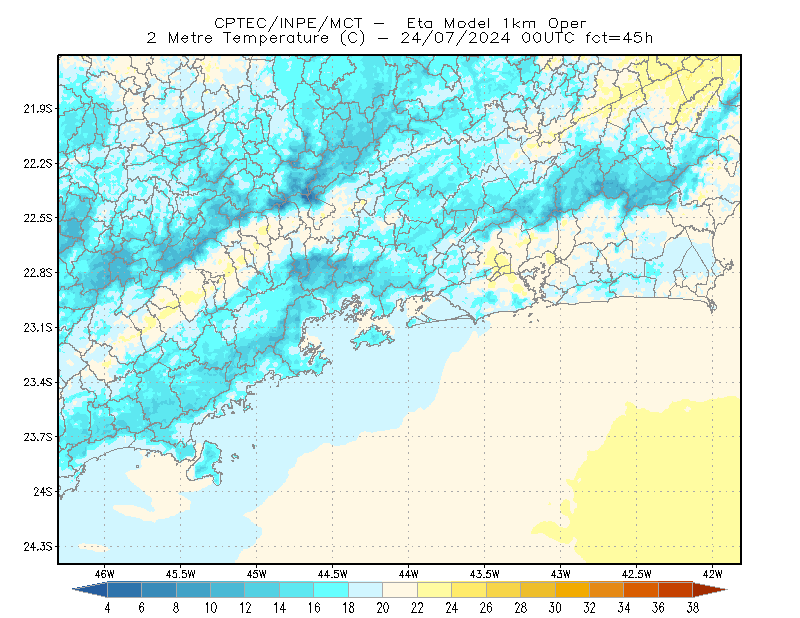Pick the 20–22 degree cream legend swatch

400,590
